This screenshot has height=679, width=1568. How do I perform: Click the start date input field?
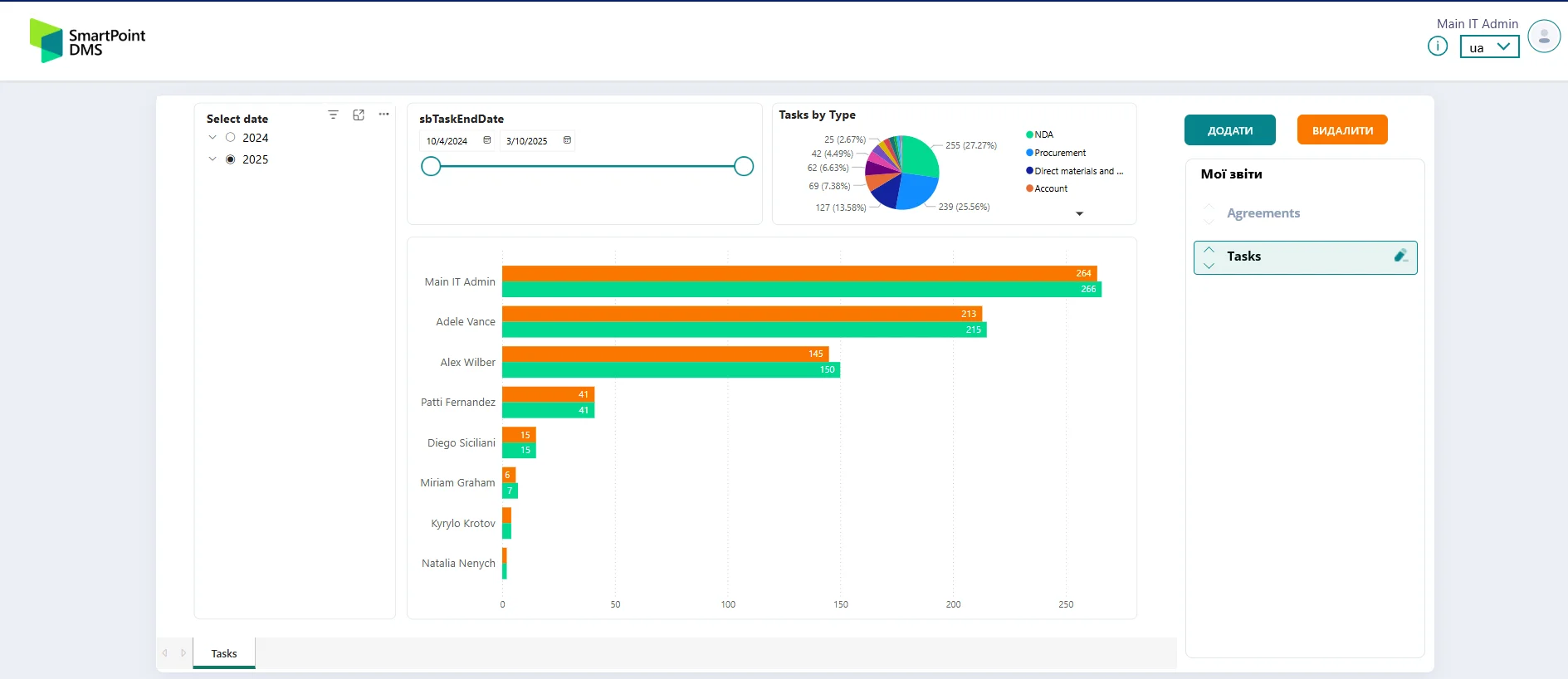(448, 141)
